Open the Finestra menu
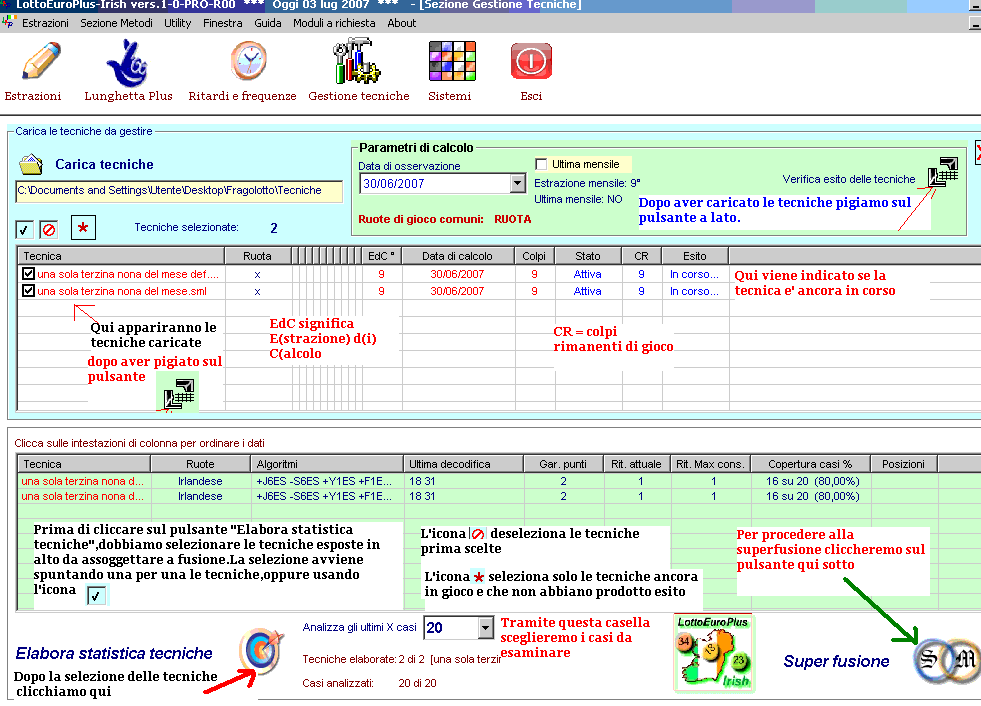981x706 pixels. point(223,23)
